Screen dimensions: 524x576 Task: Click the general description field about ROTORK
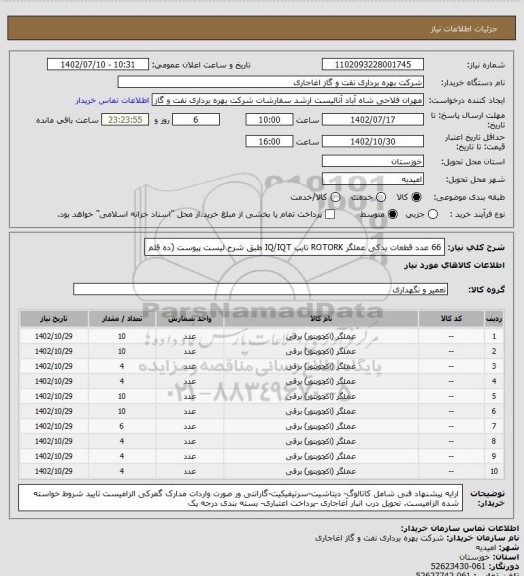(294, 247)
